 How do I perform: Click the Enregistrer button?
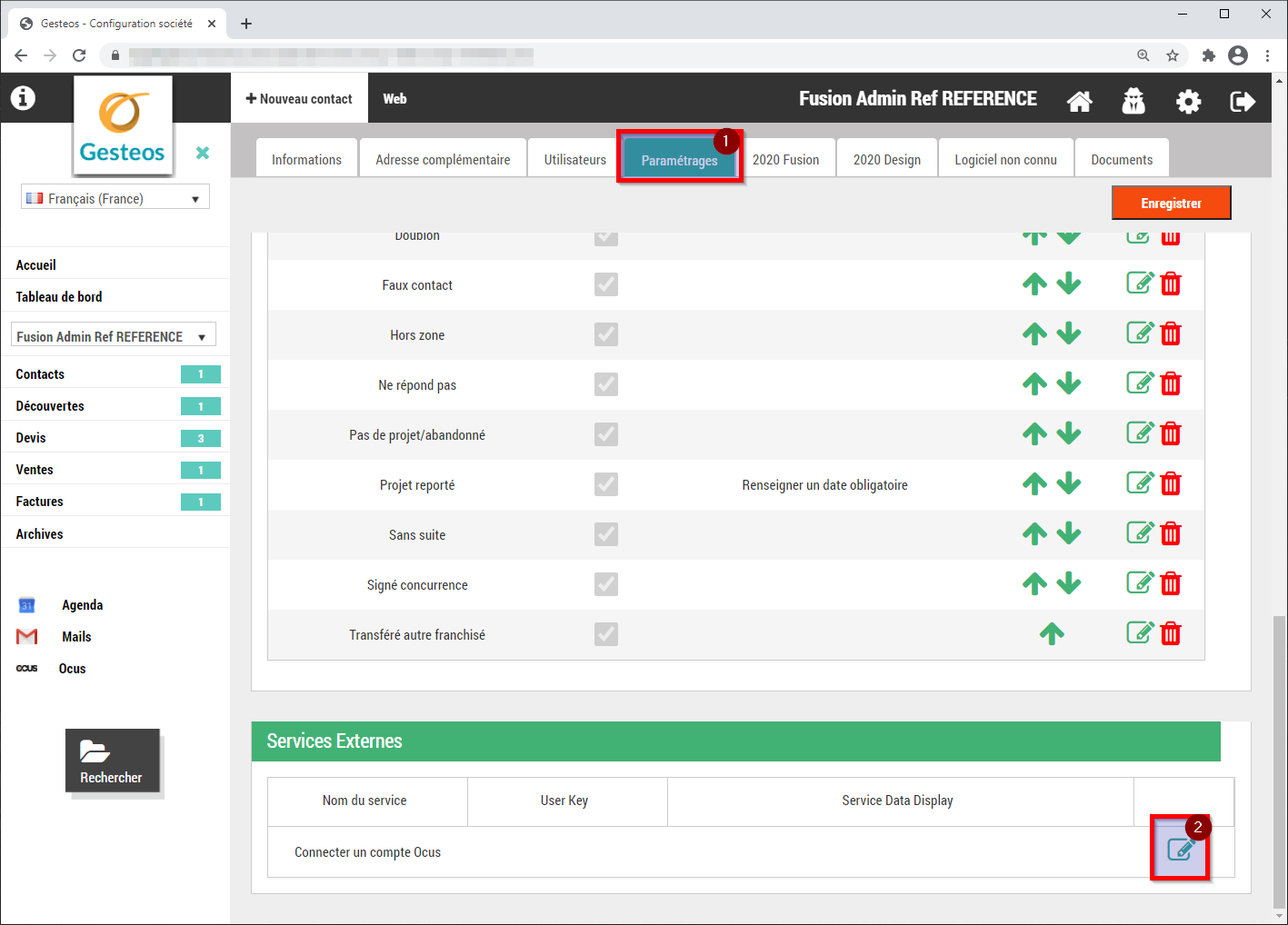pos(1171,204)
